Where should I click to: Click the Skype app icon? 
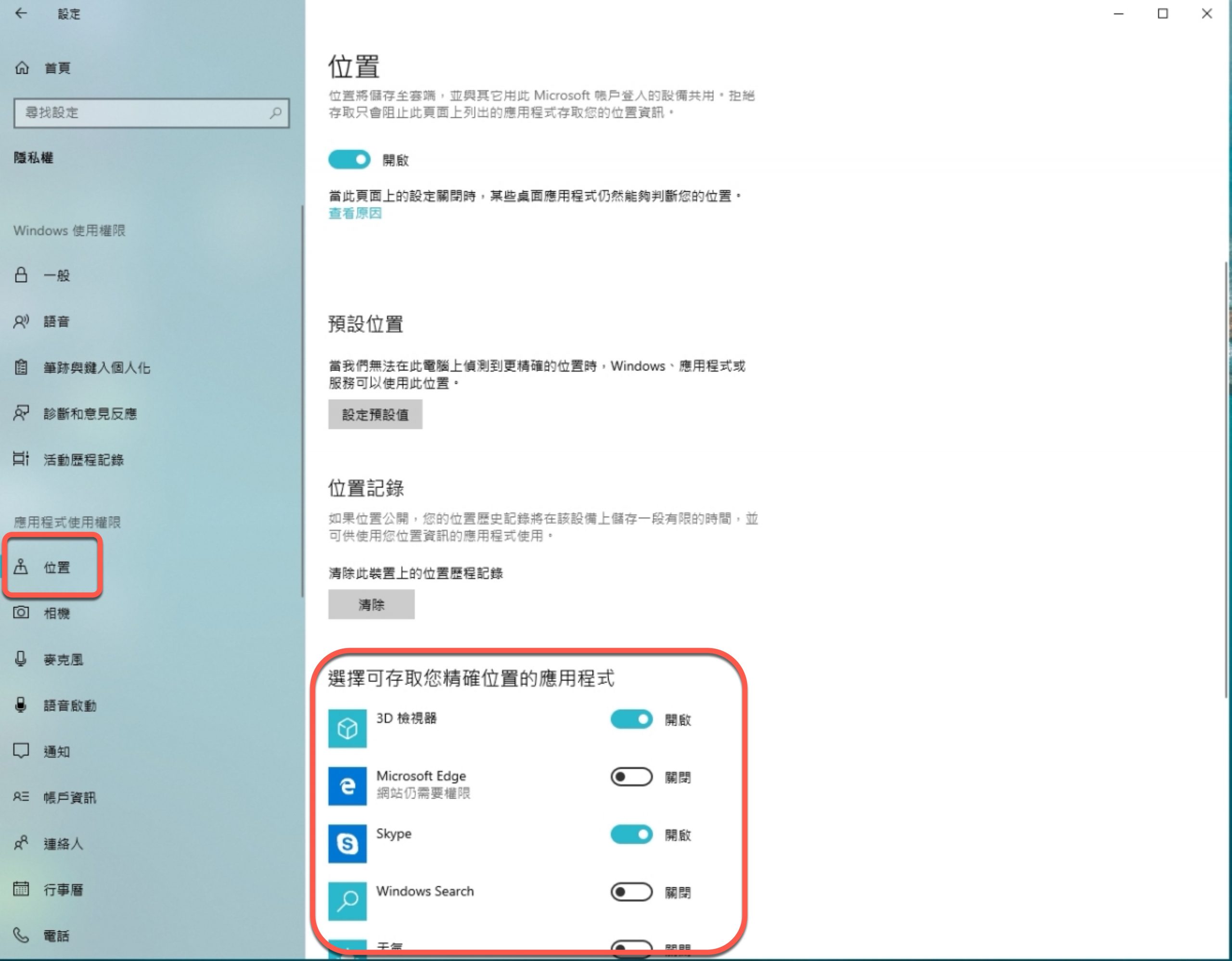pyautogui.click(x=347, y=843)
